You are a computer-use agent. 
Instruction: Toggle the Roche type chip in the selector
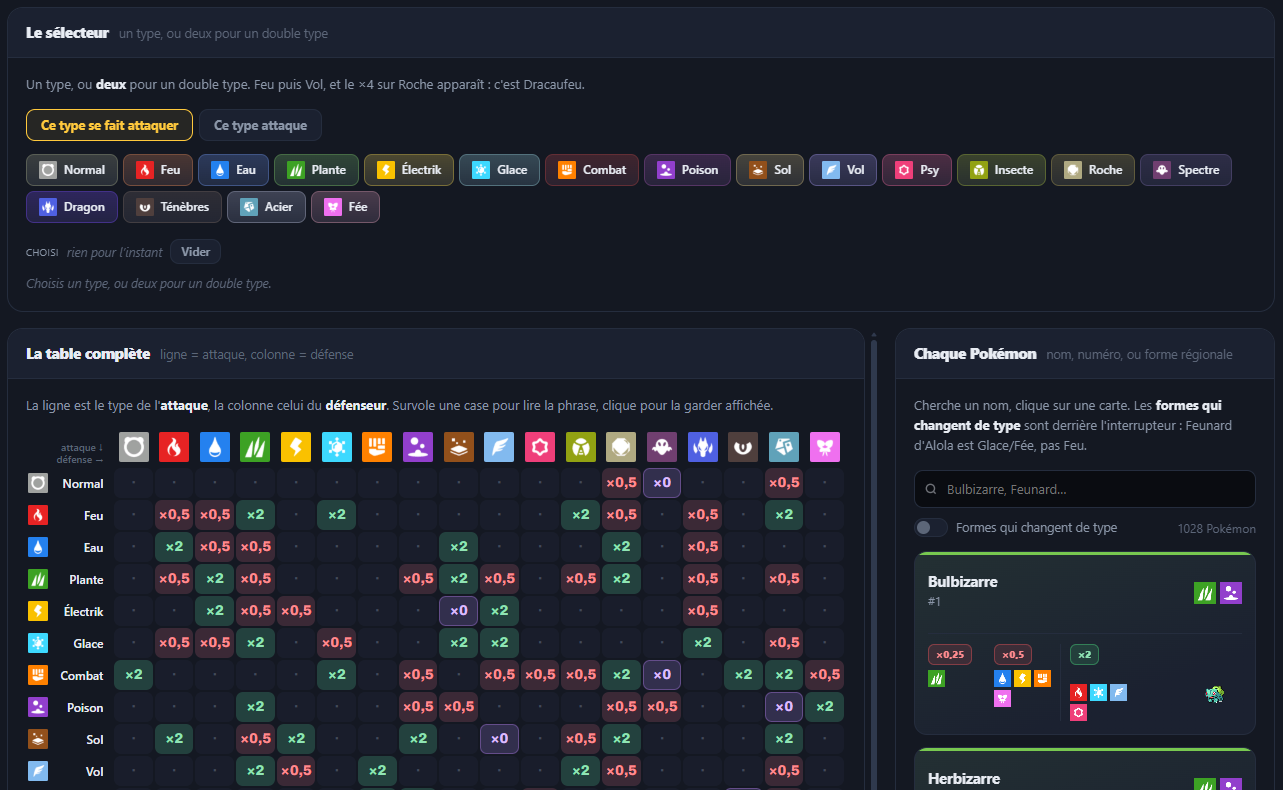click(x=1093, y=170)
